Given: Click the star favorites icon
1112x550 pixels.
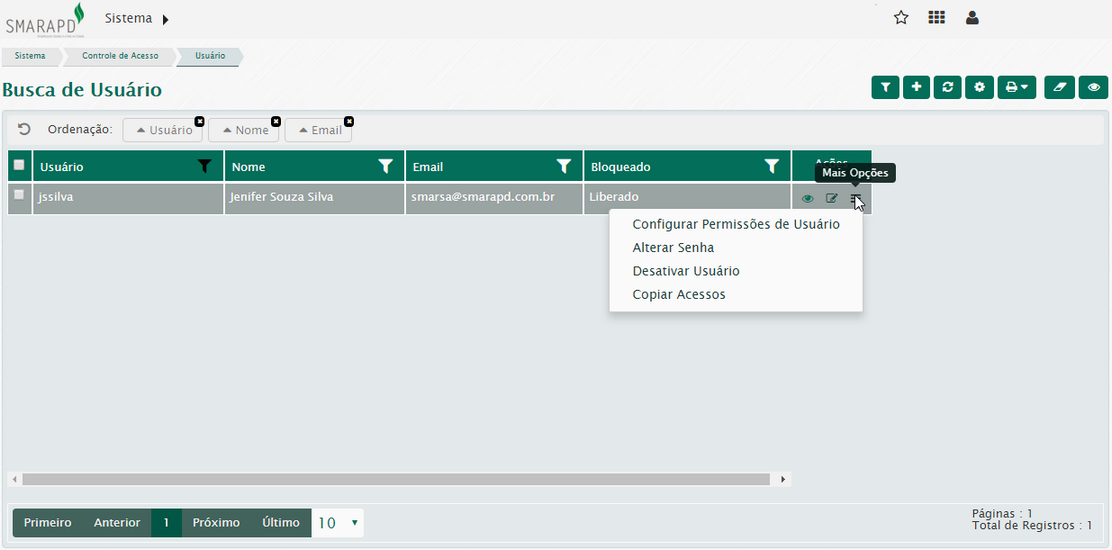Looking at the screenshot, I should click(x=901, y=18).
